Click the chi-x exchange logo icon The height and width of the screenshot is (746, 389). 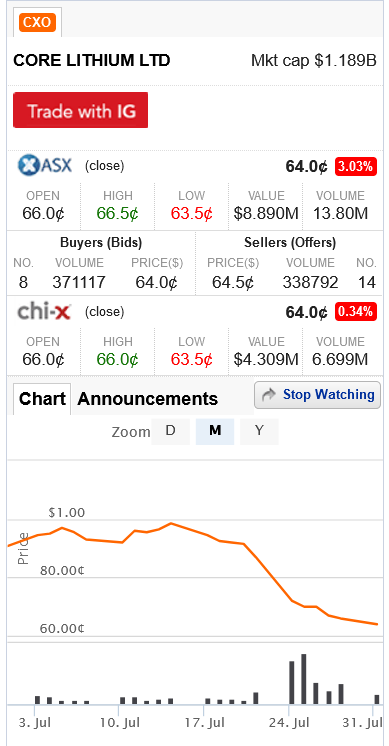tap(44, 312)
